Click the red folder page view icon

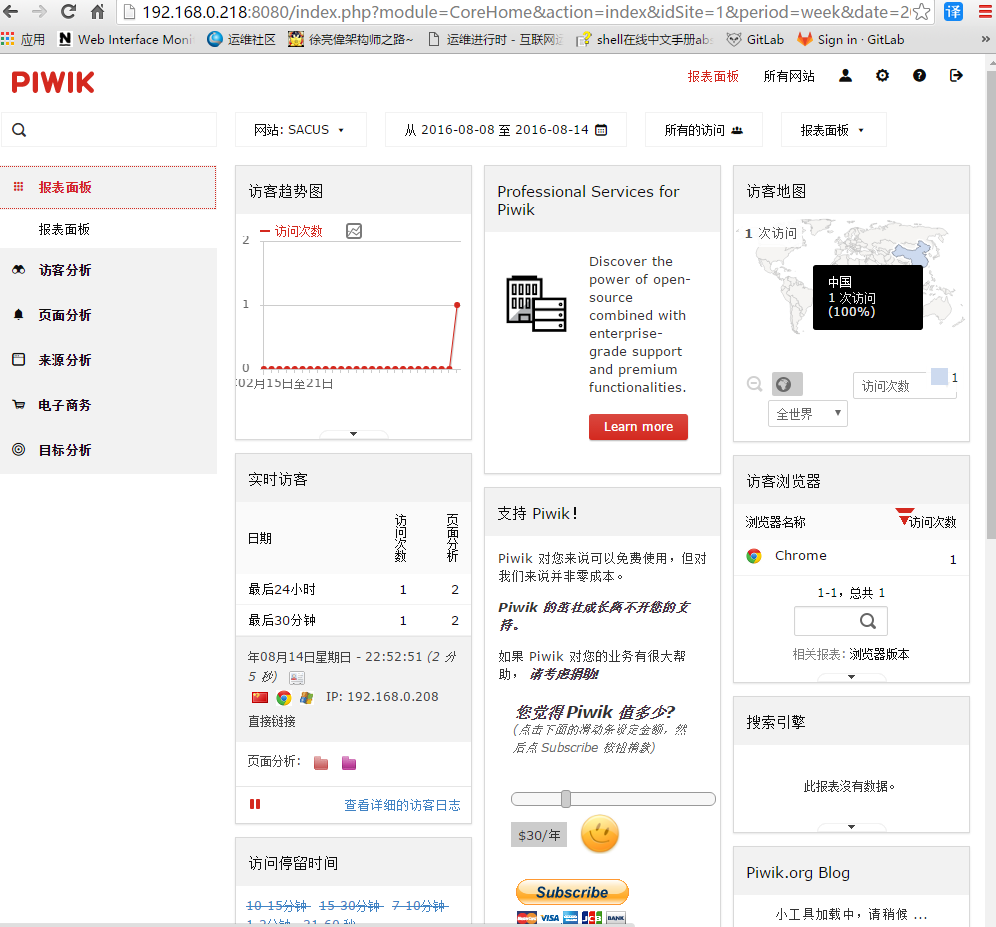pos(321,763)
